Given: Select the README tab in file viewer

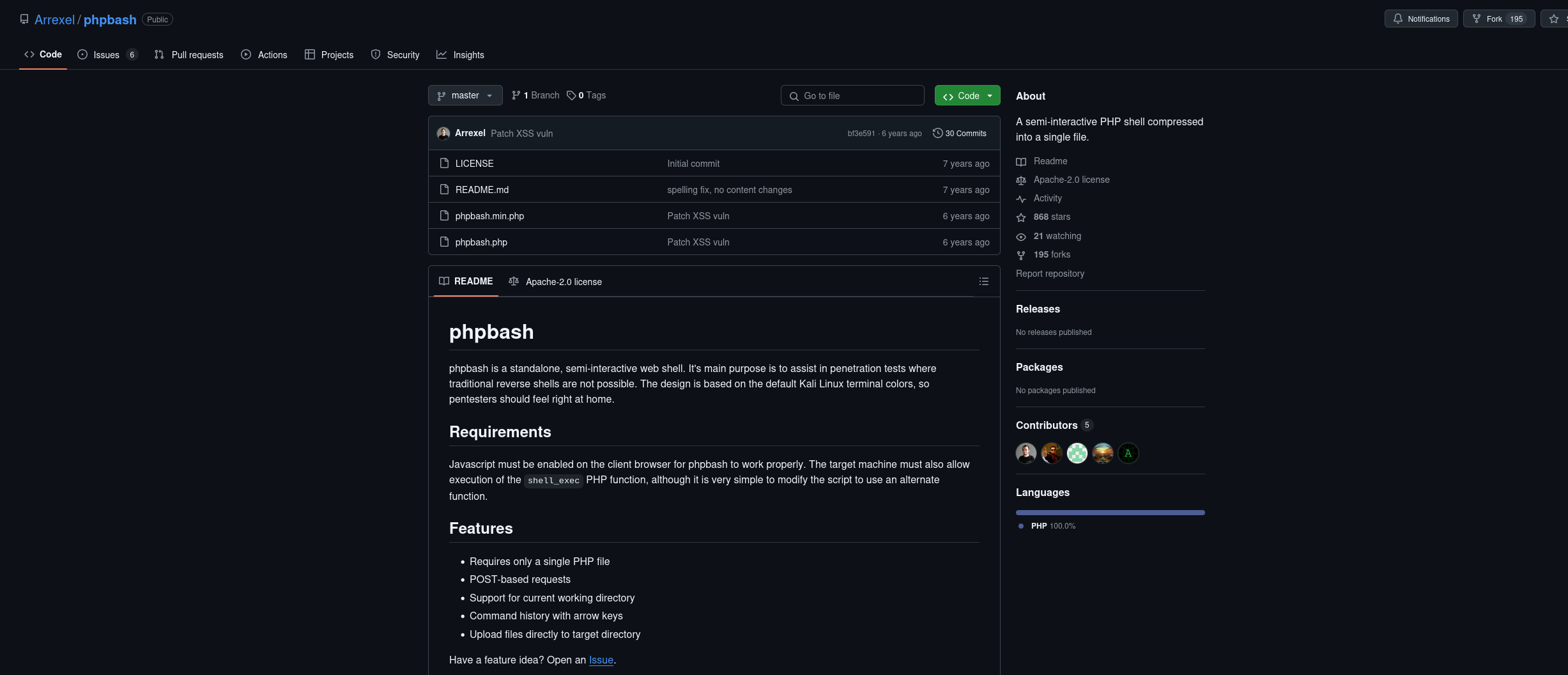Looking at the screenshot, I should [x=466, y=281].
